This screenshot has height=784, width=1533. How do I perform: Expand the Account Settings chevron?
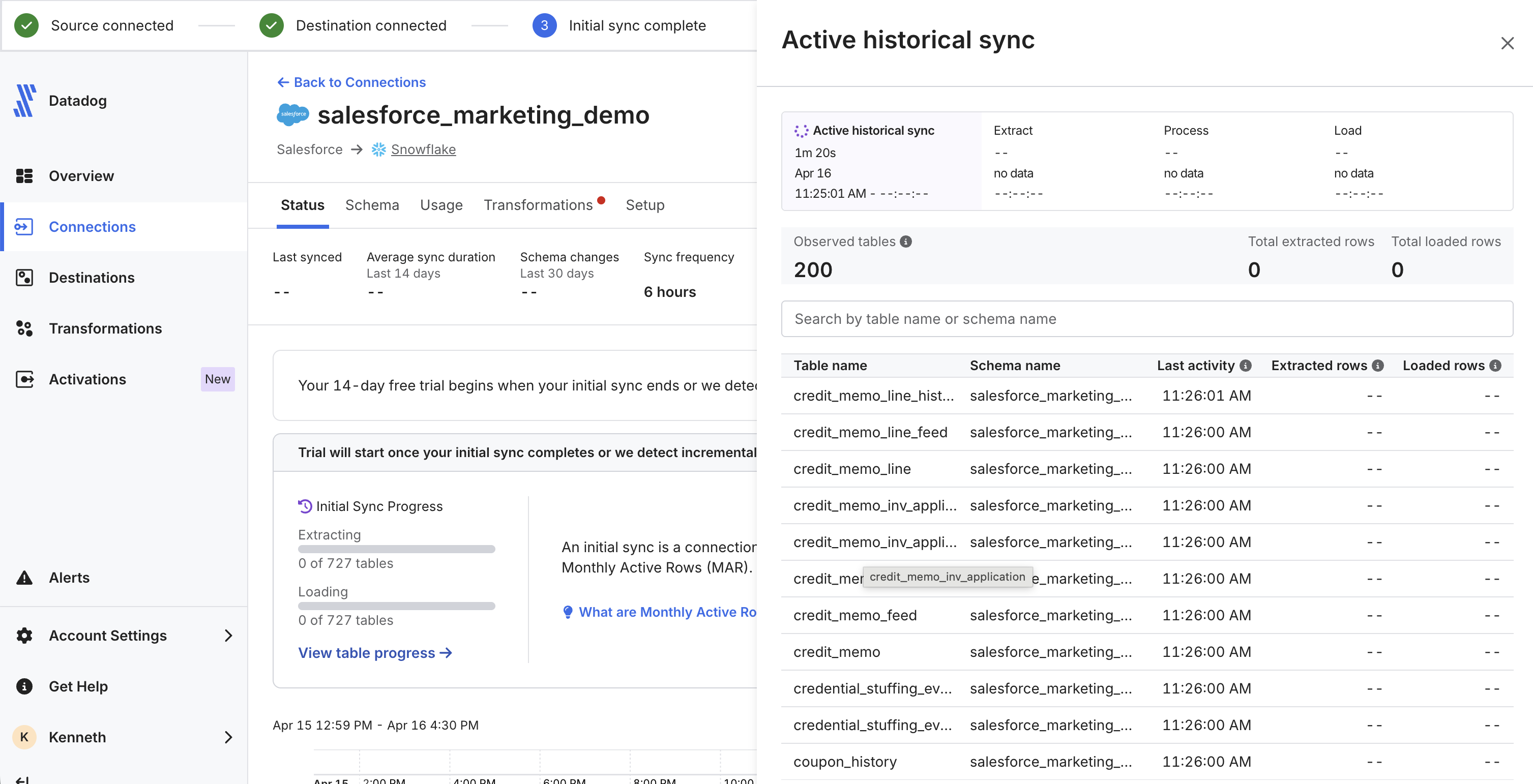(228, 636)
